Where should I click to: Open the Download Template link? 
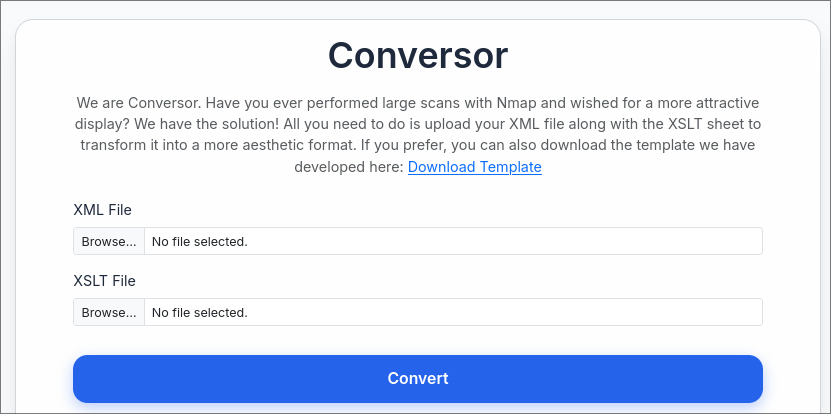coord(474,167)
